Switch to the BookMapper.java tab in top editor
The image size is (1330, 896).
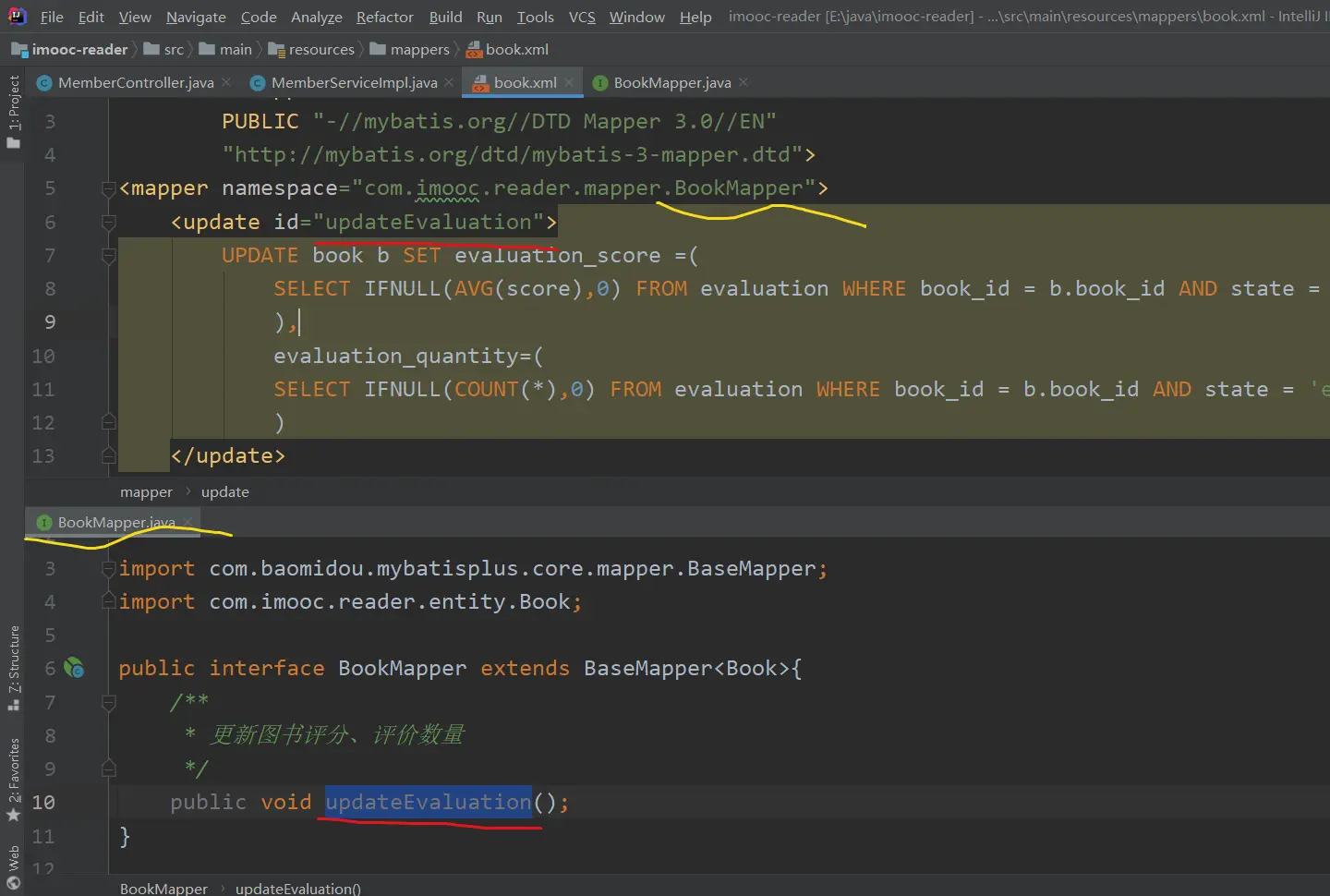click(671, 82)
